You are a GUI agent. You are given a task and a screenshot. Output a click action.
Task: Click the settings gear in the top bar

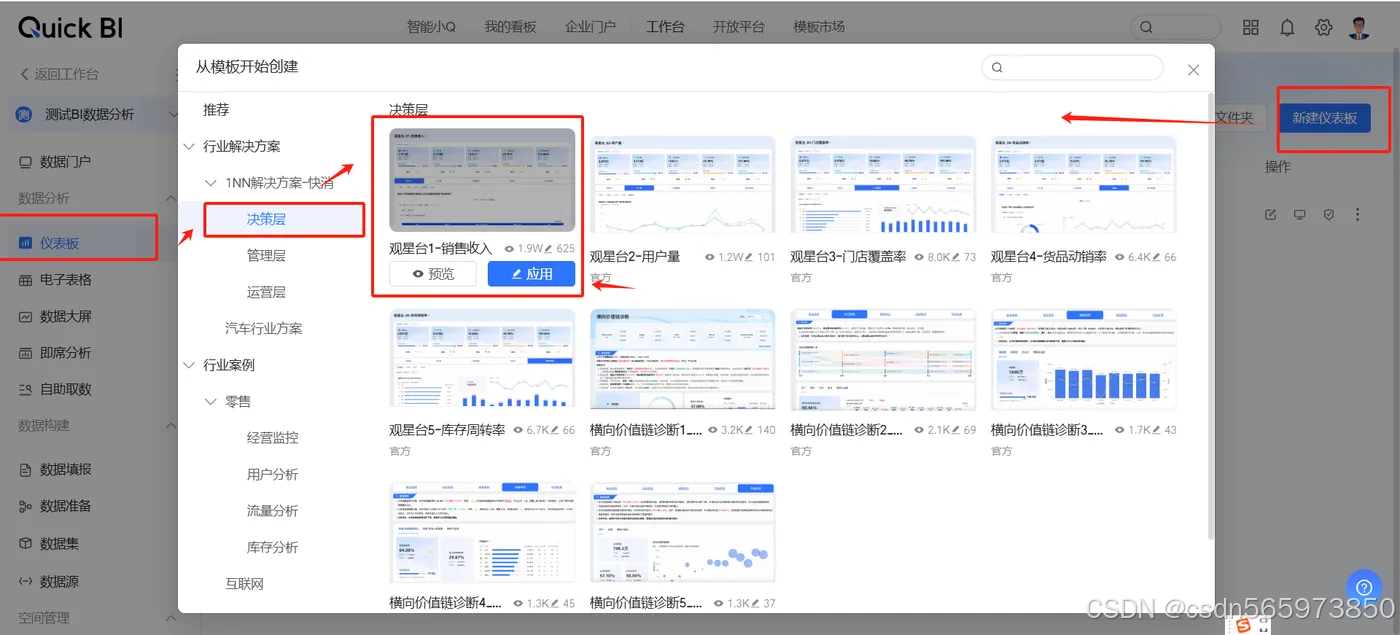coord(1323,27)
